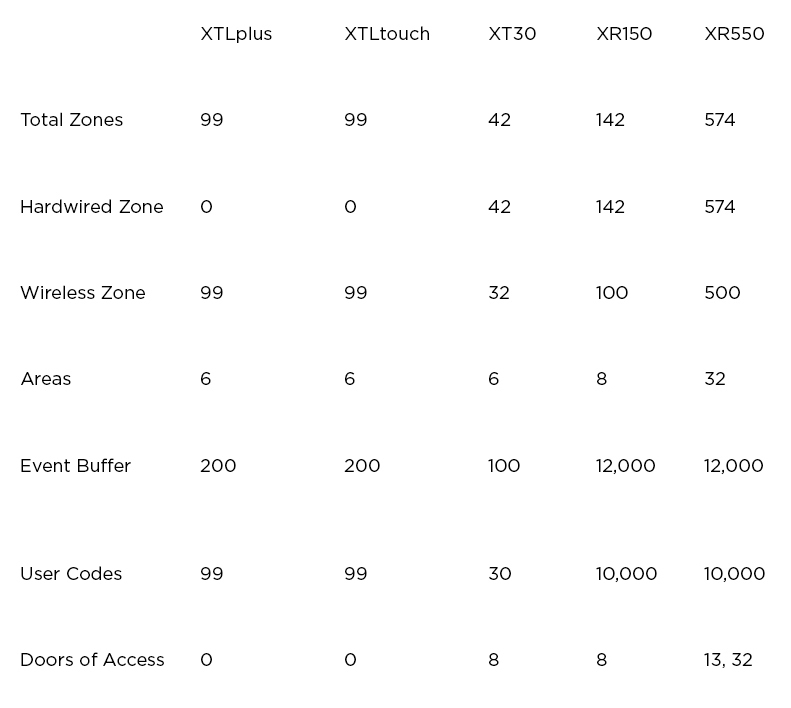Click the XR550 column header

[734, 34]
